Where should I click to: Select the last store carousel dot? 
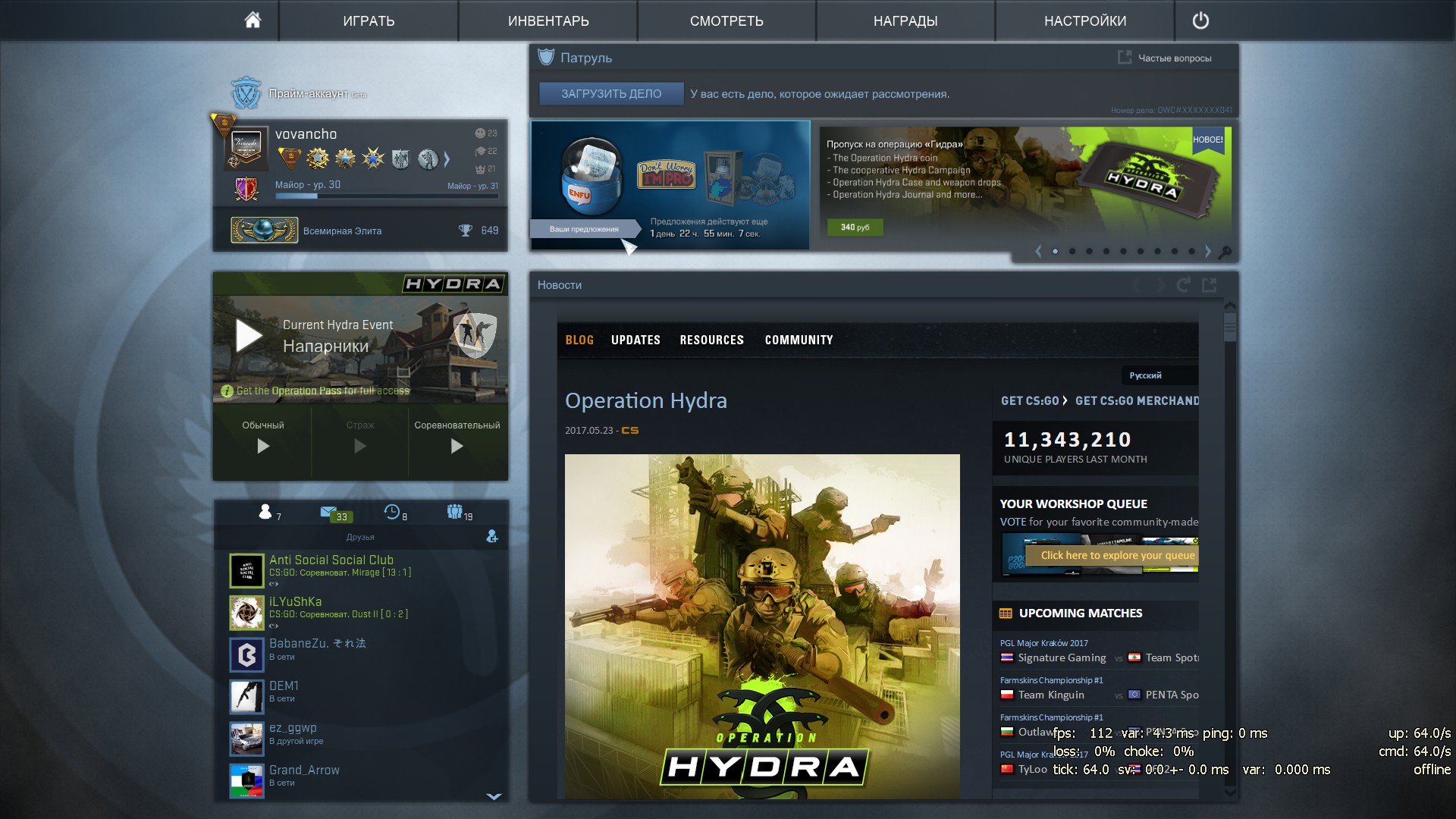[x=1191, y=252]
